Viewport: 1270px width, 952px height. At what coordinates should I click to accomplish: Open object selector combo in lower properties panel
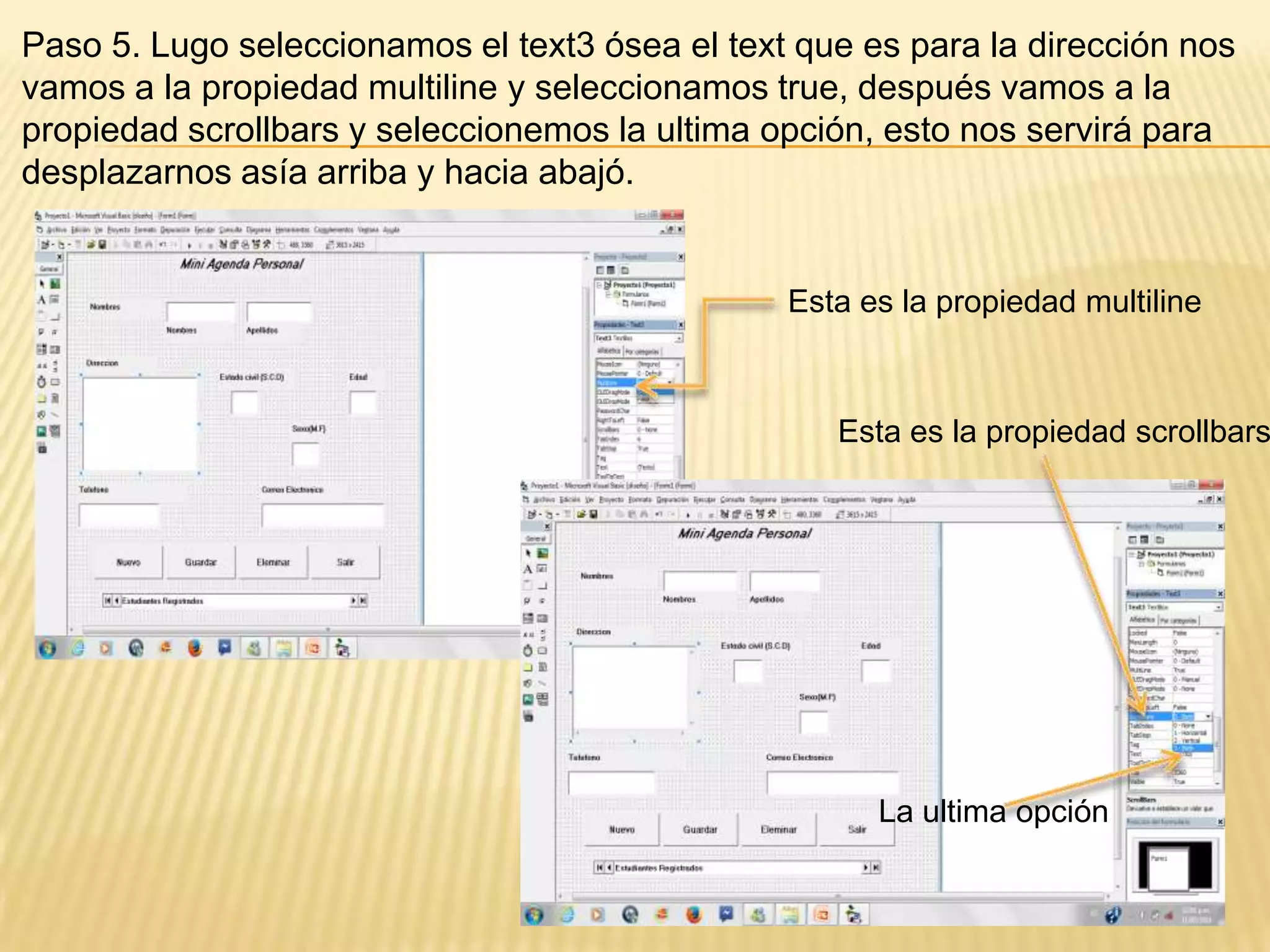(1175, 607)
